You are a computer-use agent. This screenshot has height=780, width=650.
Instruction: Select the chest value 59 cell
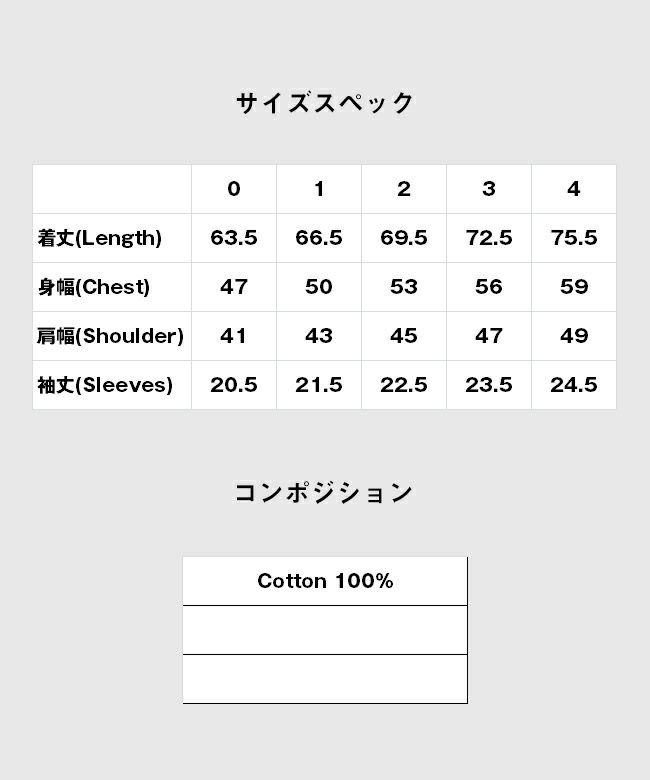coord(574,287)
